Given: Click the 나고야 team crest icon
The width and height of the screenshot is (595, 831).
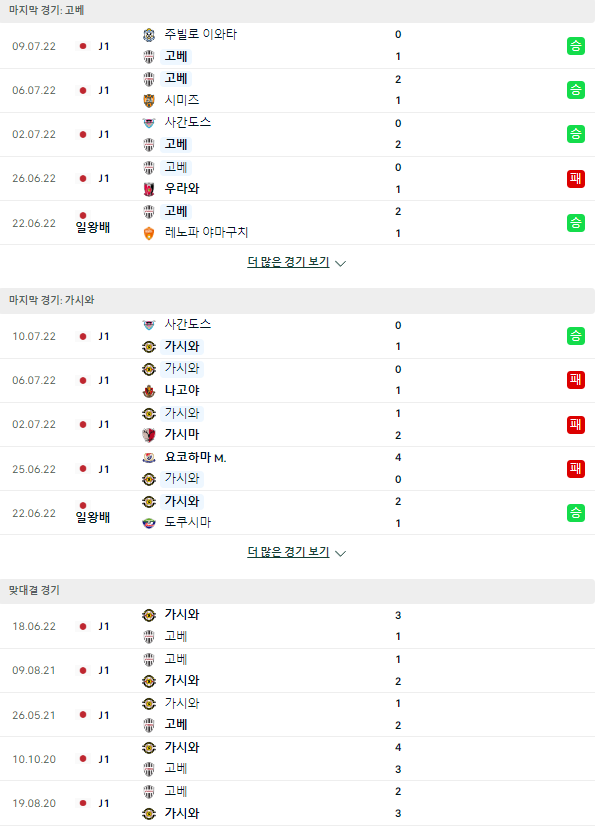Looking at the screenshot, I should 149,391.
